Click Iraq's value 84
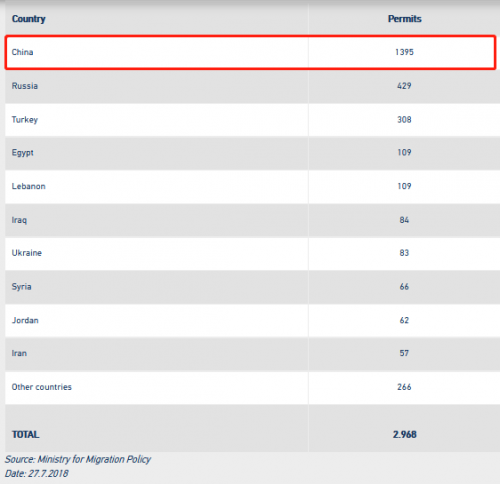The image size is (500, 484). click(404, 220)
